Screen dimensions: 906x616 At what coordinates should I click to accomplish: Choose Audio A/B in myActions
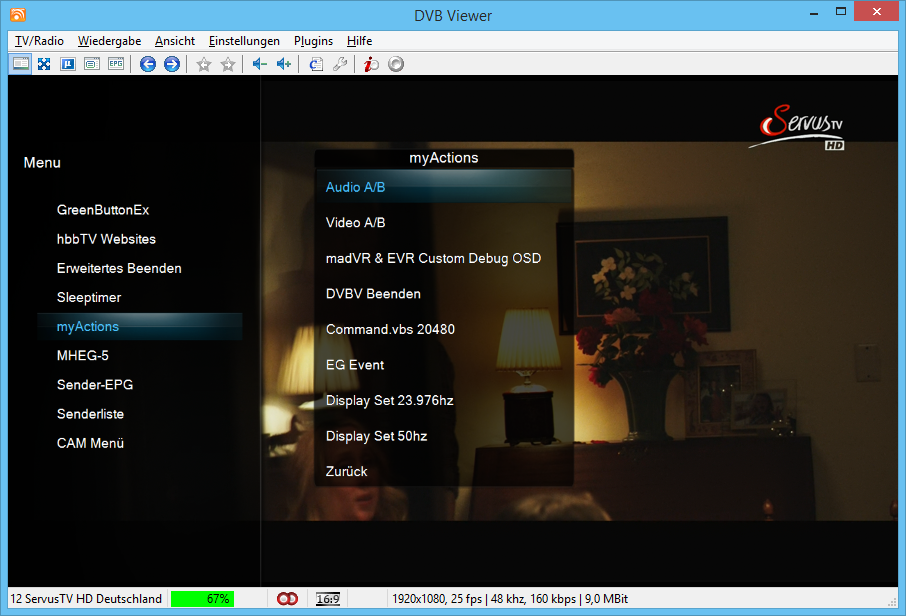coord(444,187)
